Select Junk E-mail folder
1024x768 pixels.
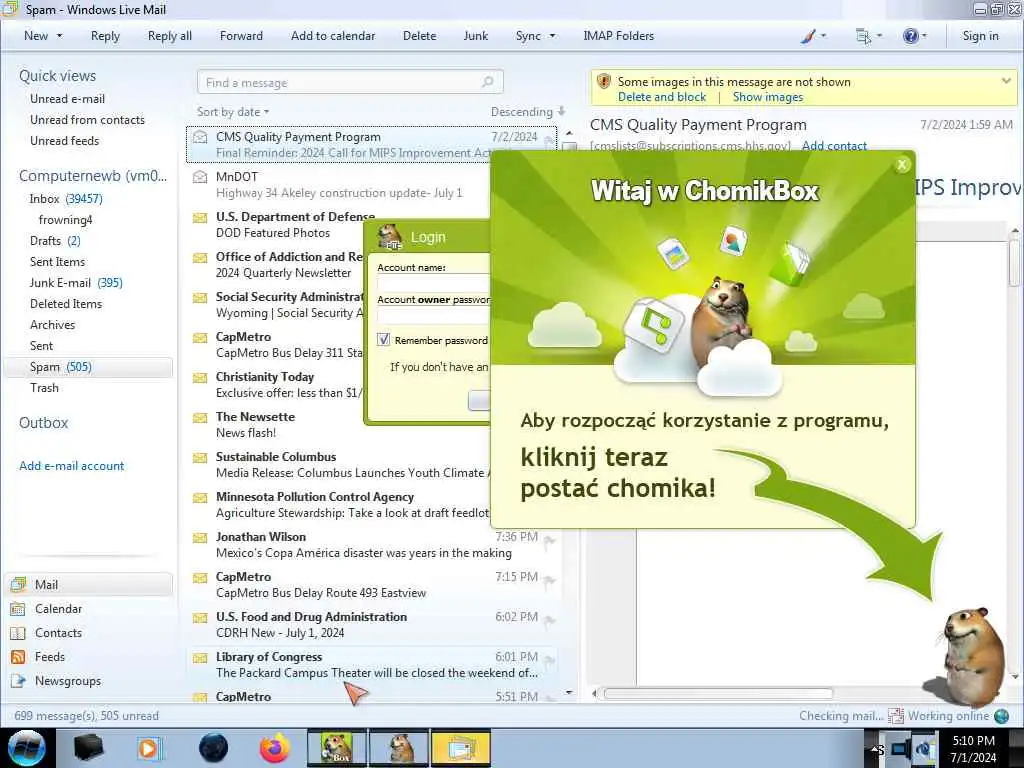[76, 283]
